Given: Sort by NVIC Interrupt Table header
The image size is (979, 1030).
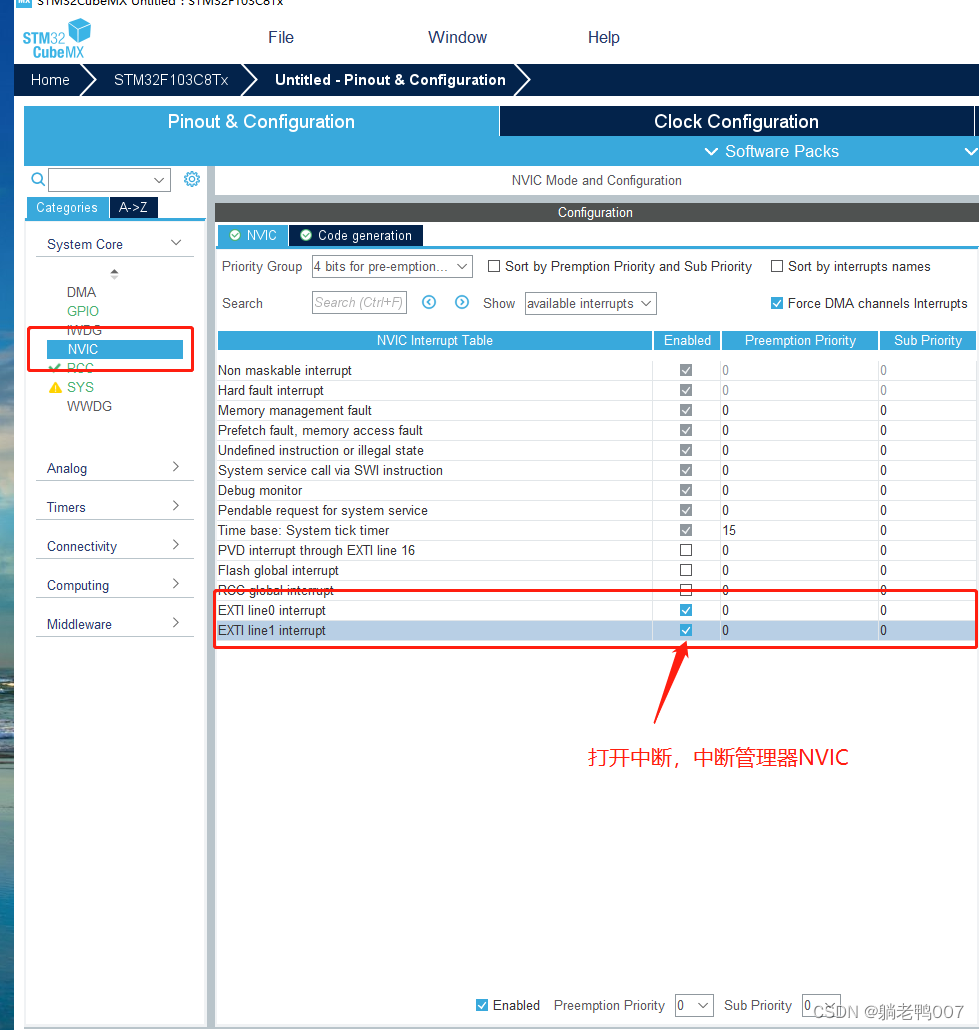Looking at the screenshot, I should tap(434, 340).
